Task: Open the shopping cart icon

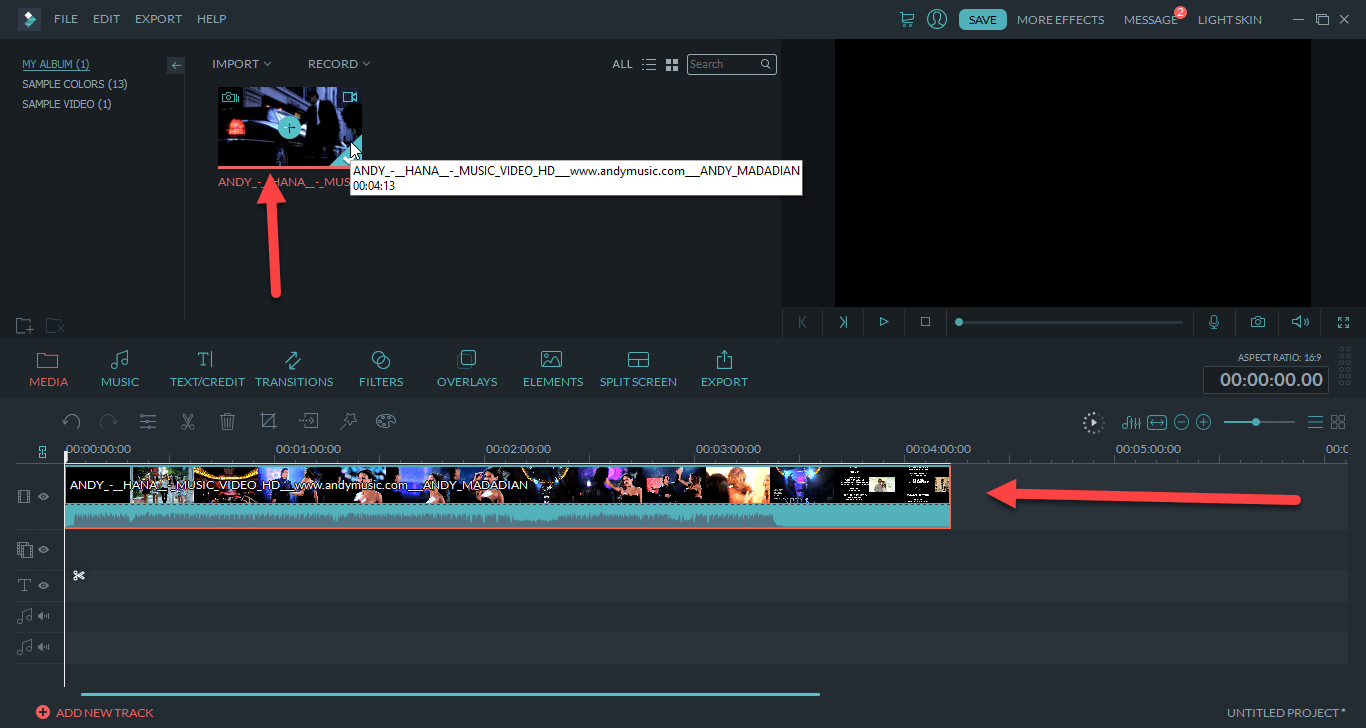Action: coord(907,19)
